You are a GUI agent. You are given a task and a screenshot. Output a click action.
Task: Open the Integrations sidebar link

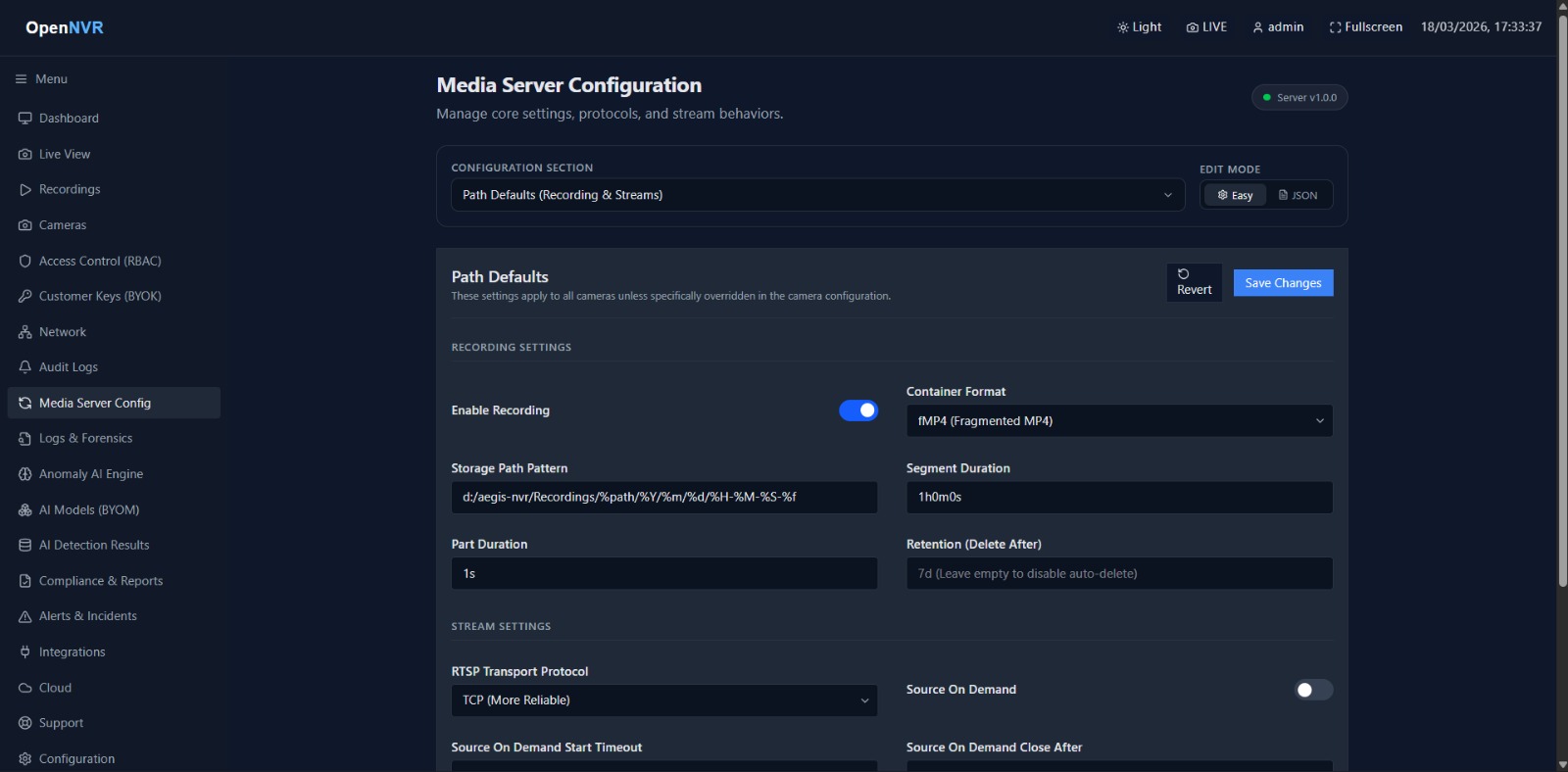[114, 652]
